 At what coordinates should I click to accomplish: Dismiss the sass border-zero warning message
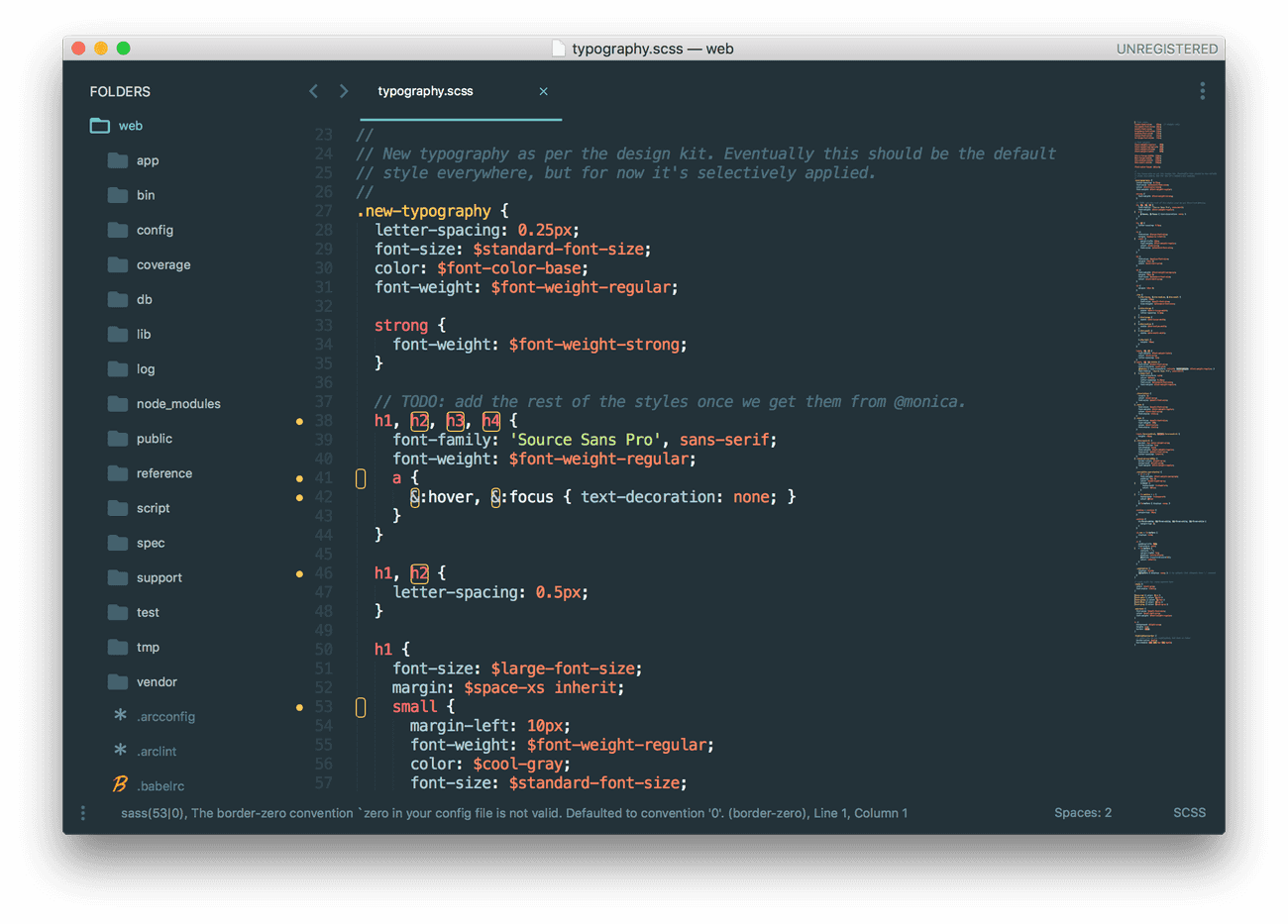(x=515, y=812)
